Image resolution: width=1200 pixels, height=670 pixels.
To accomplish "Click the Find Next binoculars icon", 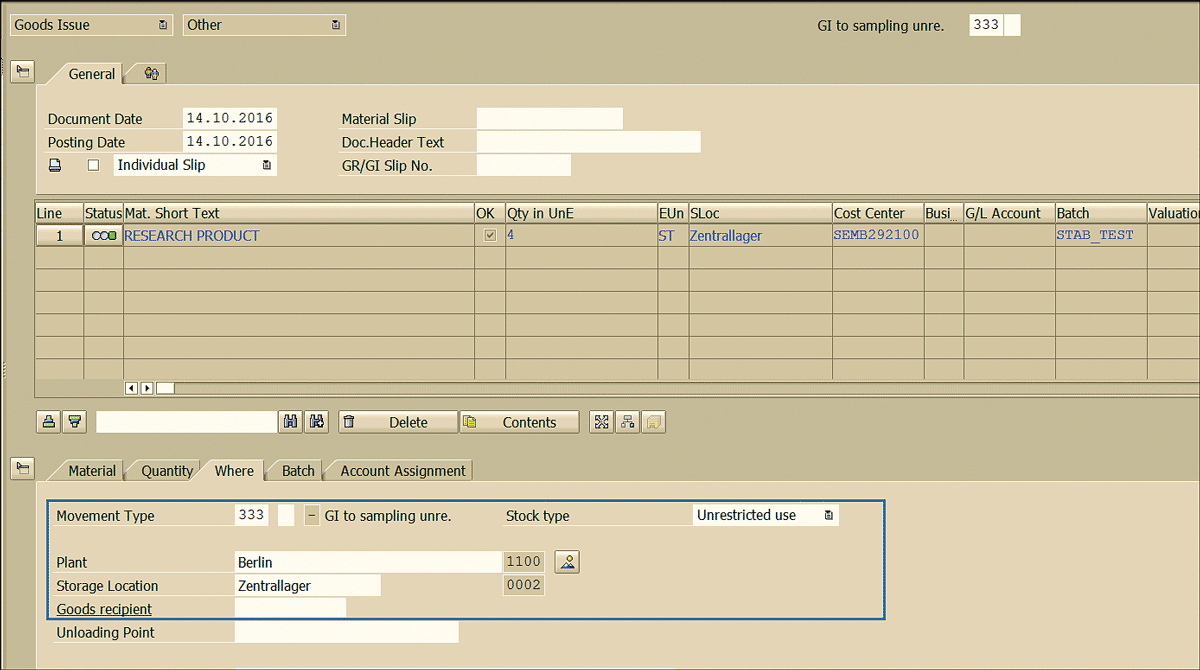I will (316, 422).
